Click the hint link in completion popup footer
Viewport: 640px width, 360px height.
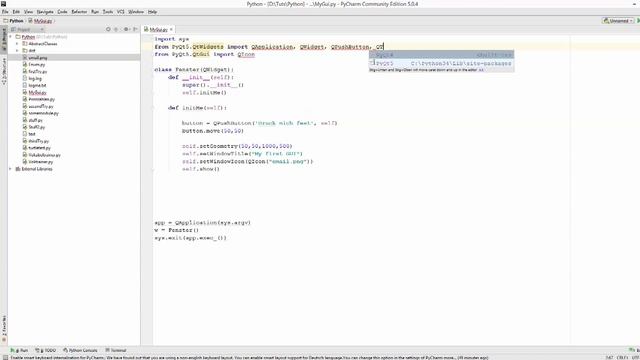click(481, 70)
